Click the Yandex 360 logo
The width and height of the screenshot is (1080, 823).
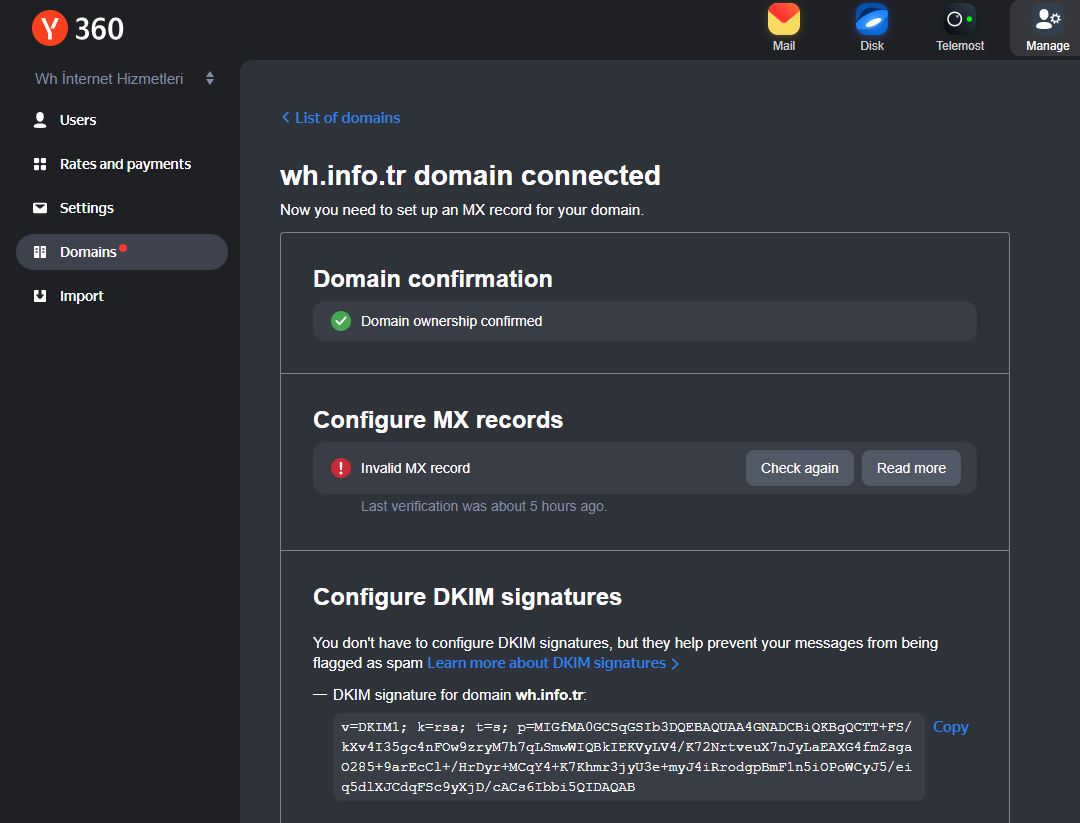click(x=78, y=28)
